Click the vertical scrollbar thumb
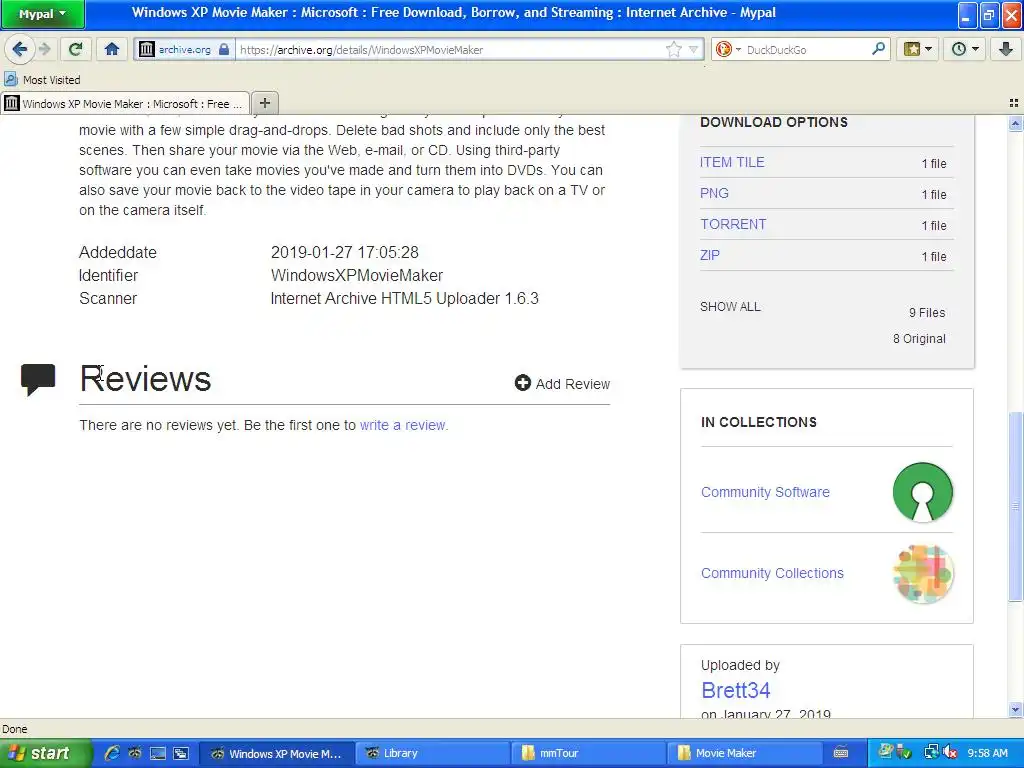1024x768 pixels. point(1015,505)
